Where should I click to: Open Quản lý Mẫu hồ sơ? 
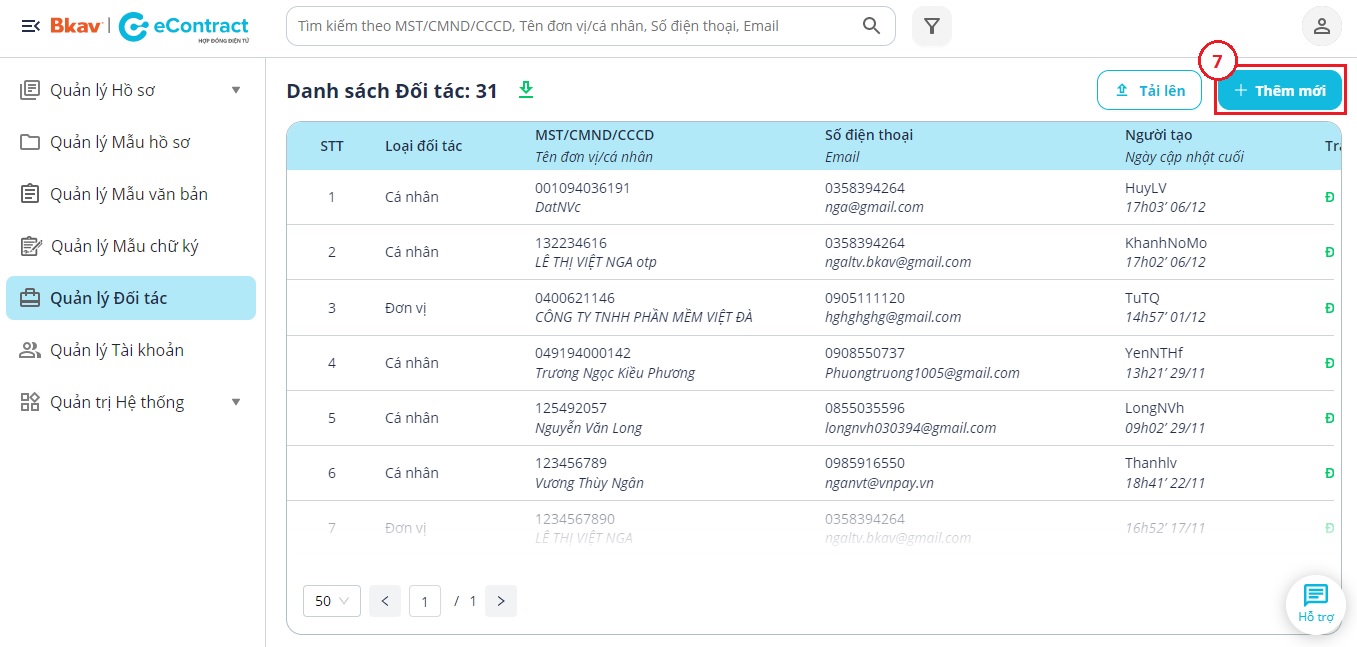[x=120, y=142]
